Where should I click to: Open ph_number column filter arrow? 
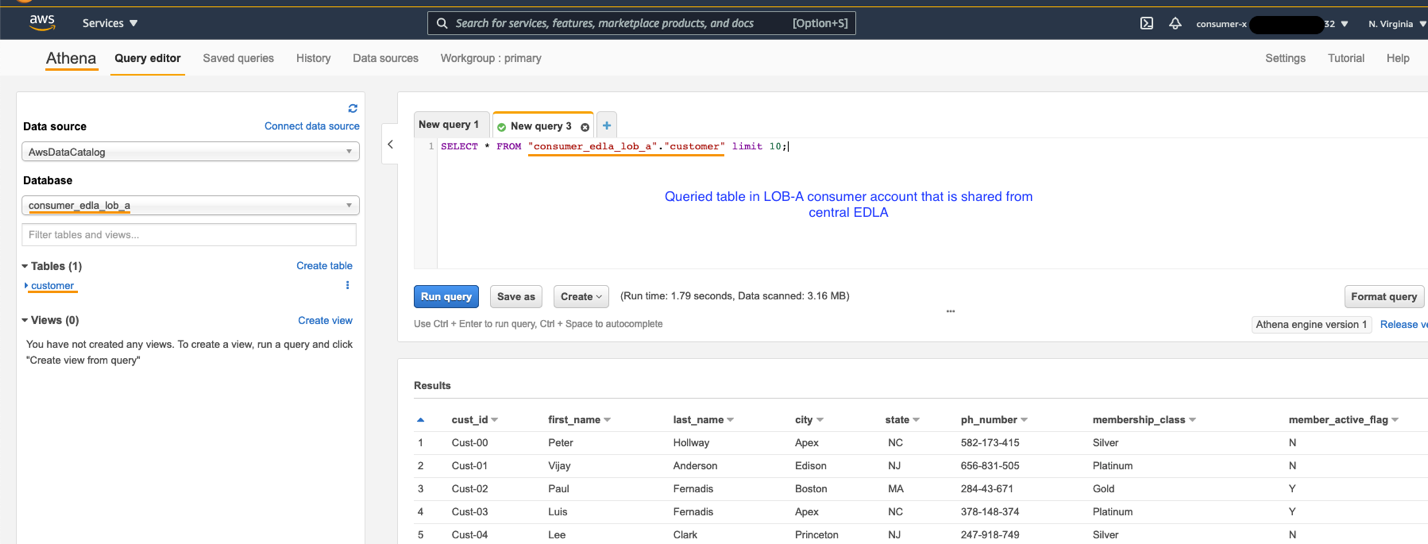coord(1024,420)
